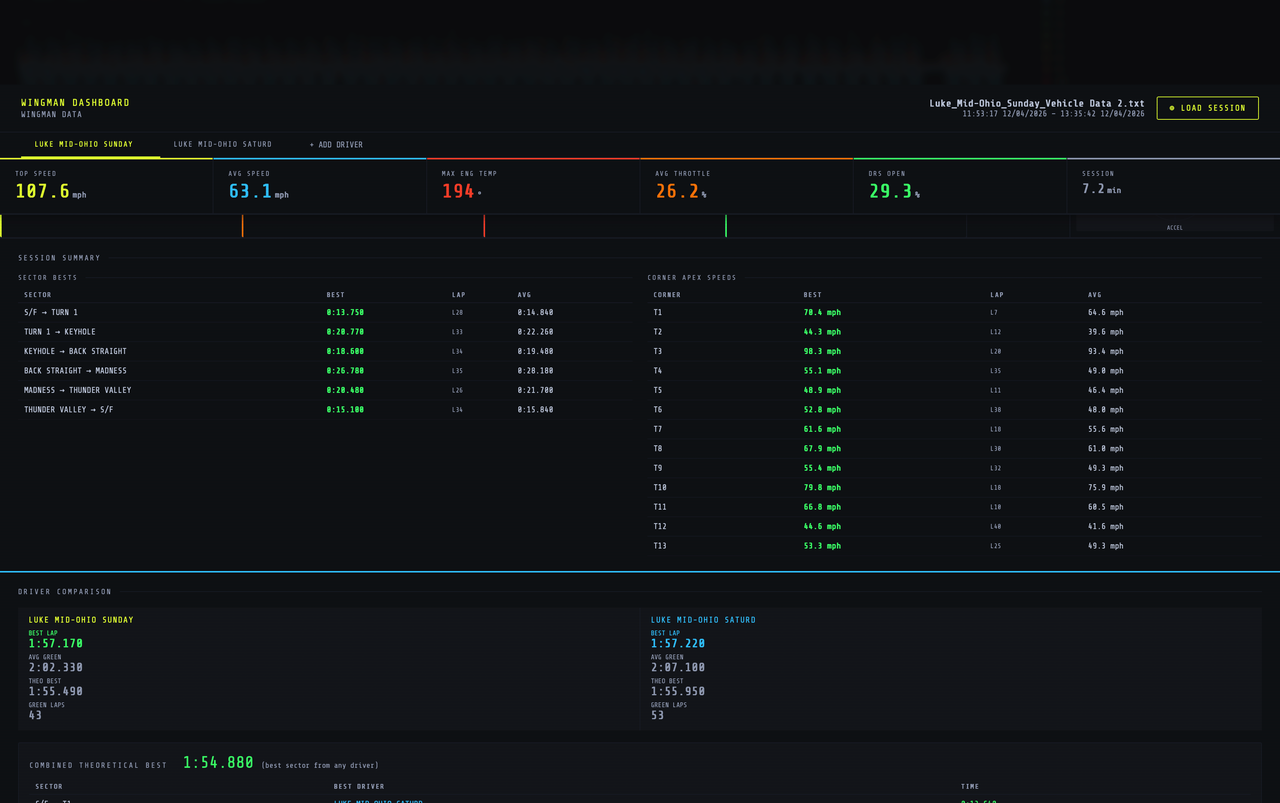Select the Keyhole → Back Straight sector row

click(x=325, y=352)
